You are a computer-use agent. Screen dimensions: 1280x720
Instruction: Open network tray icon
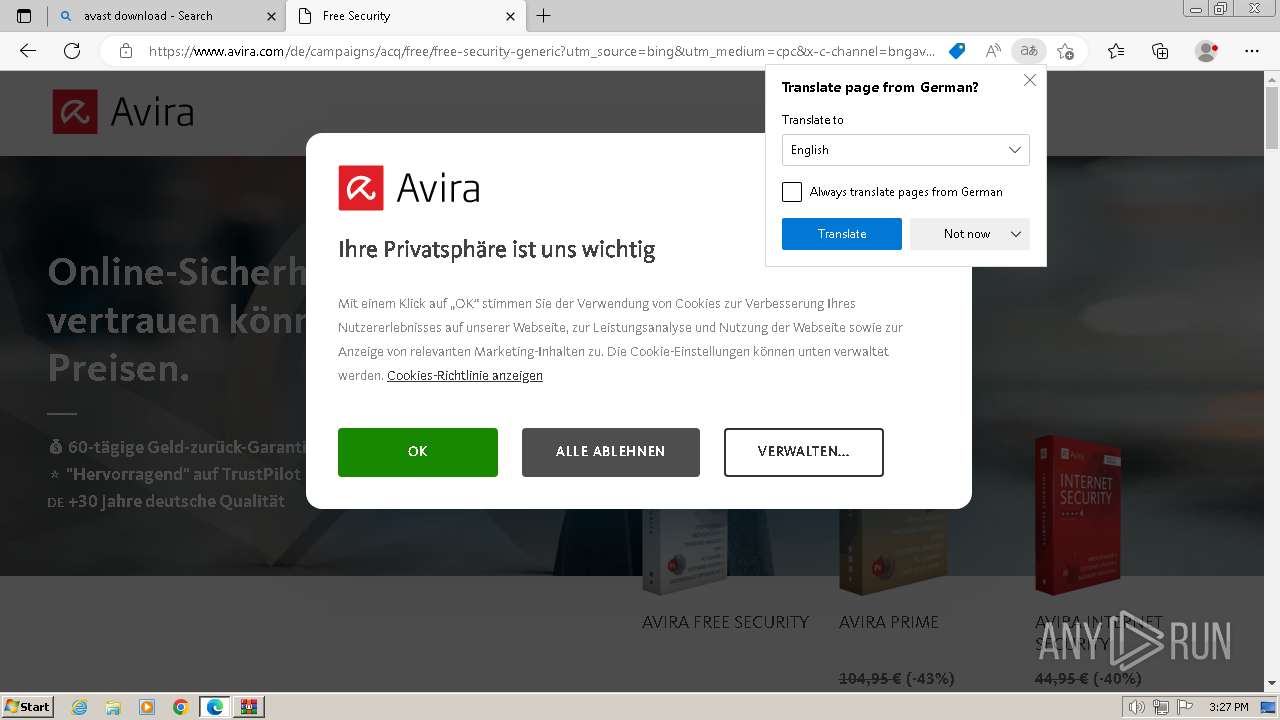tap(1160, 708)
